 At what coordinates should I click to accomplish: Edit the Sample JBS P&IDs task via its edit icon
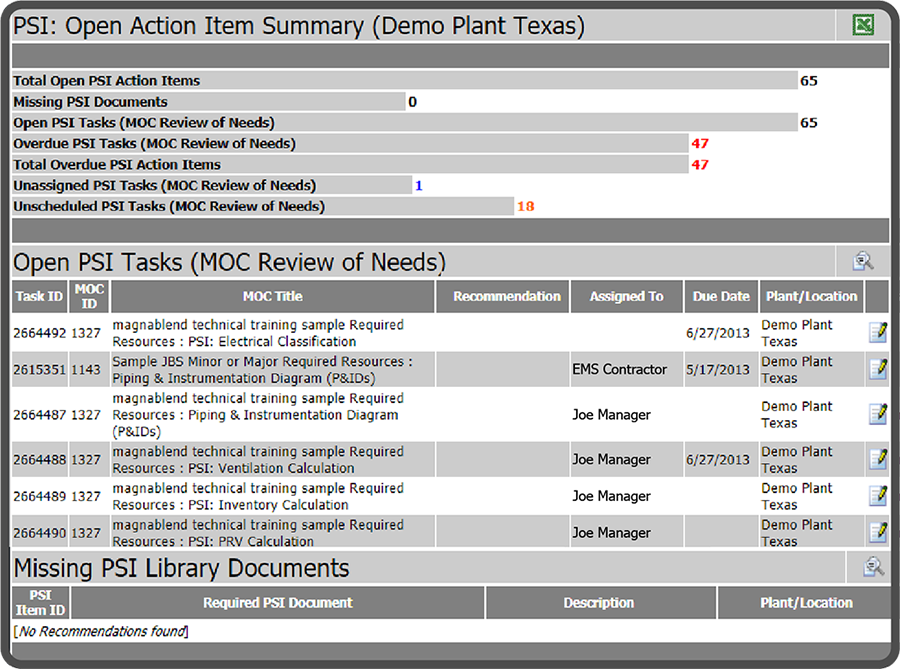click(878, 369)
